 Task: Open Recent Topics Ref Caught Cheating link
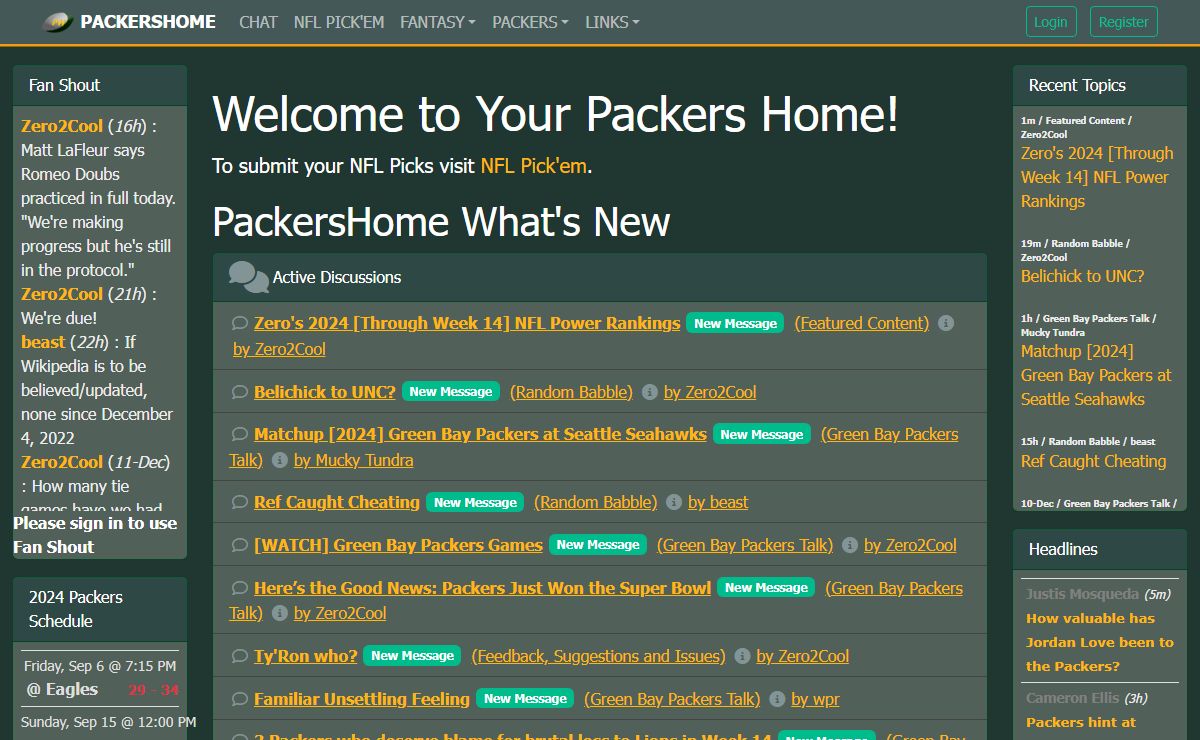point(1094,461)
